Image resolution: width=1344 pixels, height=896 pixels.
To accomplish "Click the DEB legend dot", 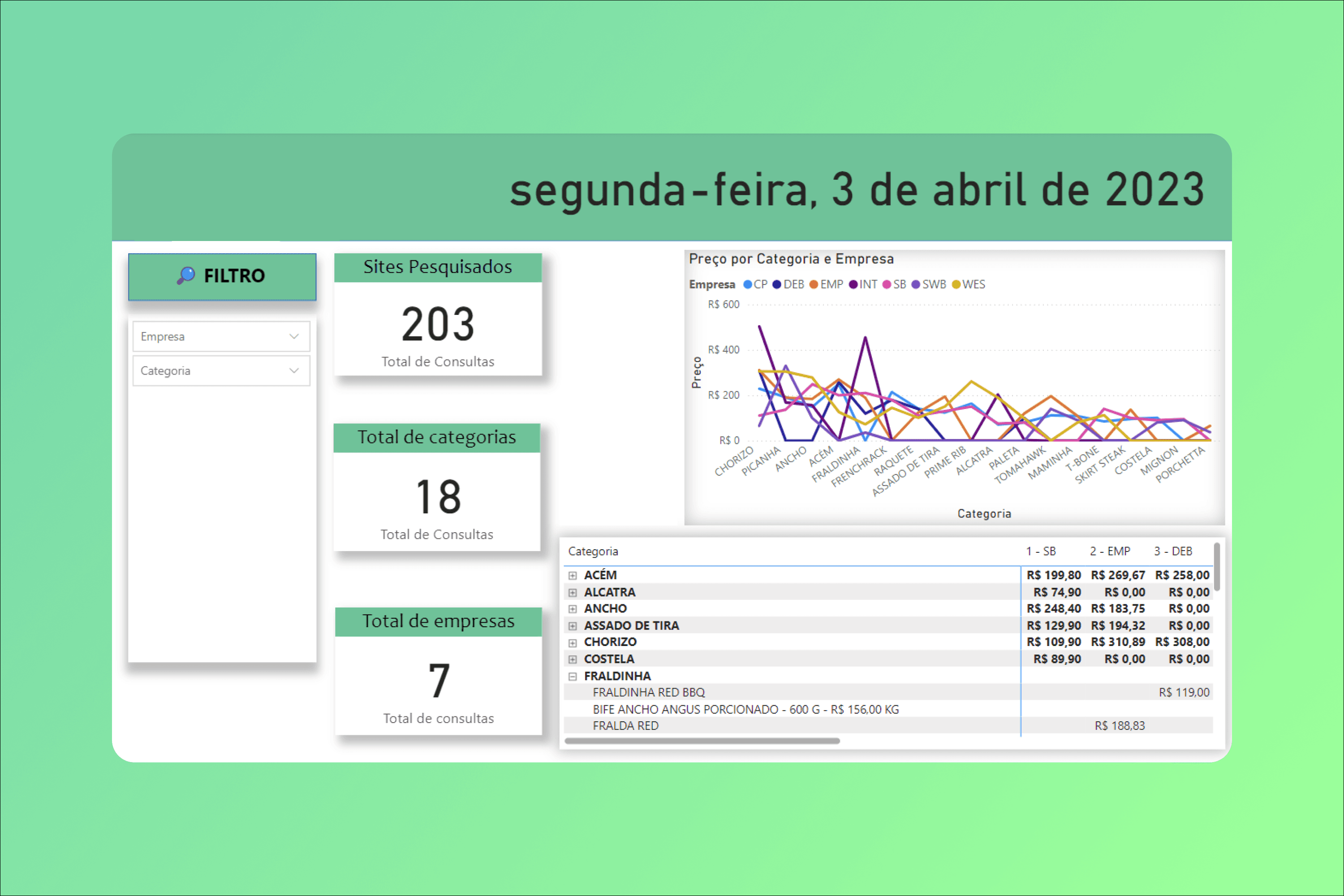I will [x=776, y=284].
